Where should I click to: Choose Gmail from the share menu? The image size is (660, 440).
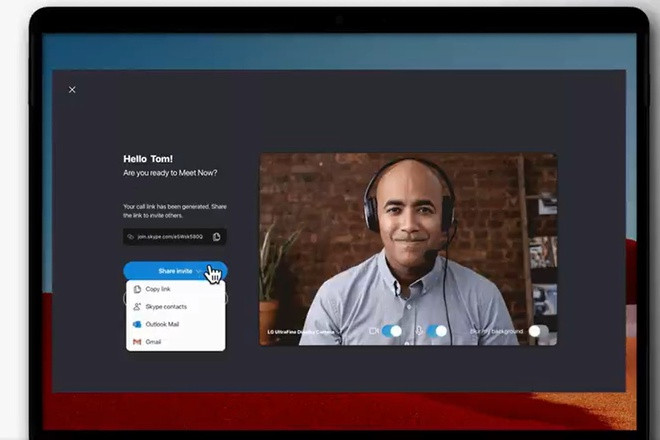click(176, 341)
